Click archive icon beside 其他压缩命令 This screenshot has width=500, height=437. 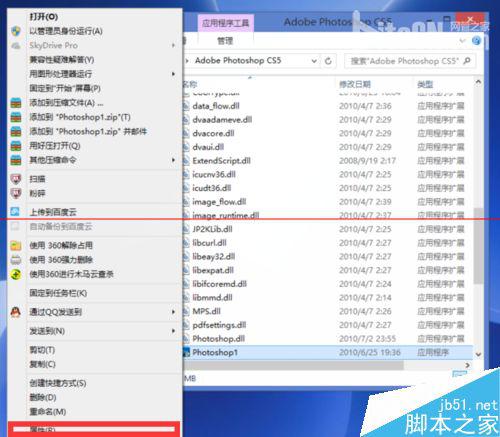pos(16,160)
